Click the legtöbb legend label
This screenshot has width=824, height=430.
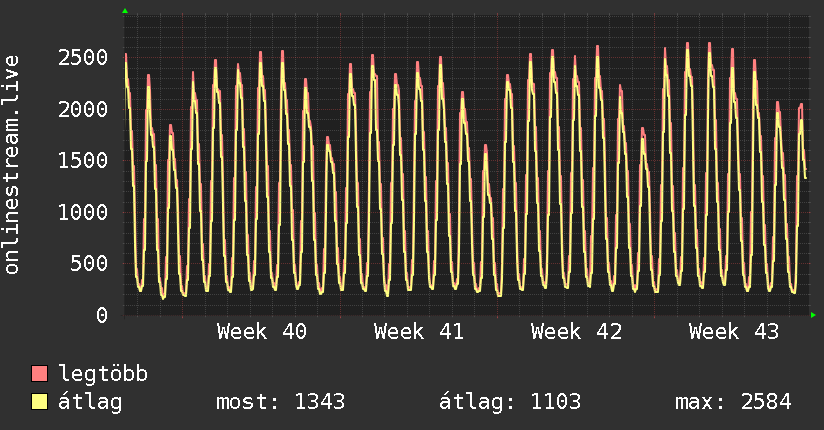[x=103, y=374]
